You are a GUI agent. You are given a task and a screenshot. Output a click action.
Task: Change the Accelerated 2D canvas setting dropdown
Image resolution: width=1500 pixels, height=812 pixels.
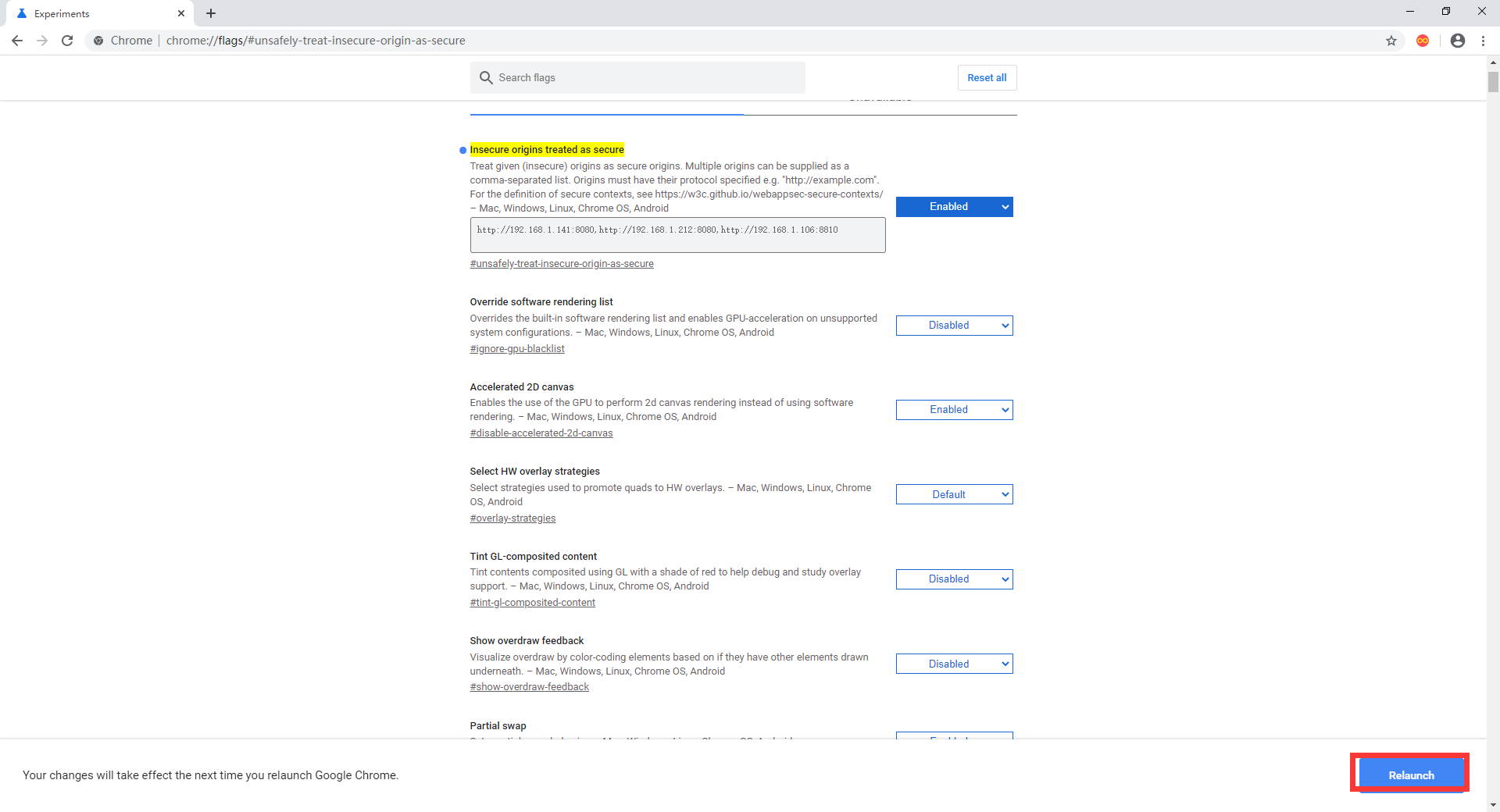(954, 409)
